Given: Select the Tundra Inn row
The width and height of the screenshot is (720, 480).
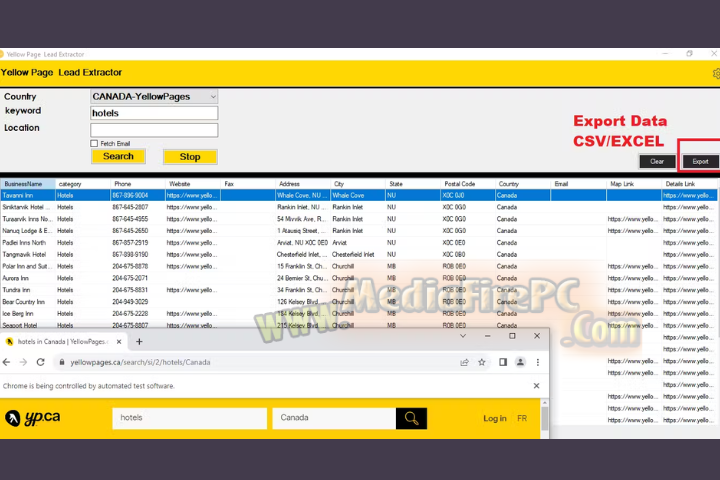Looking at the screenshot, I should (358, 290).
